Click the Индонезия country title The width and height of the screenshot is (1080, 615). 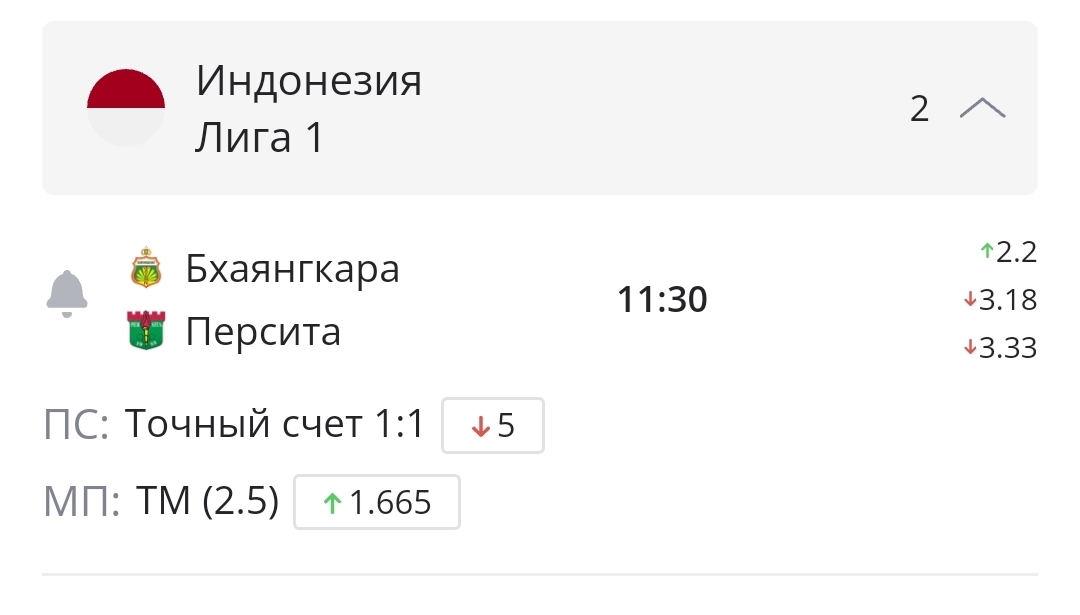(x=308, y=81)
